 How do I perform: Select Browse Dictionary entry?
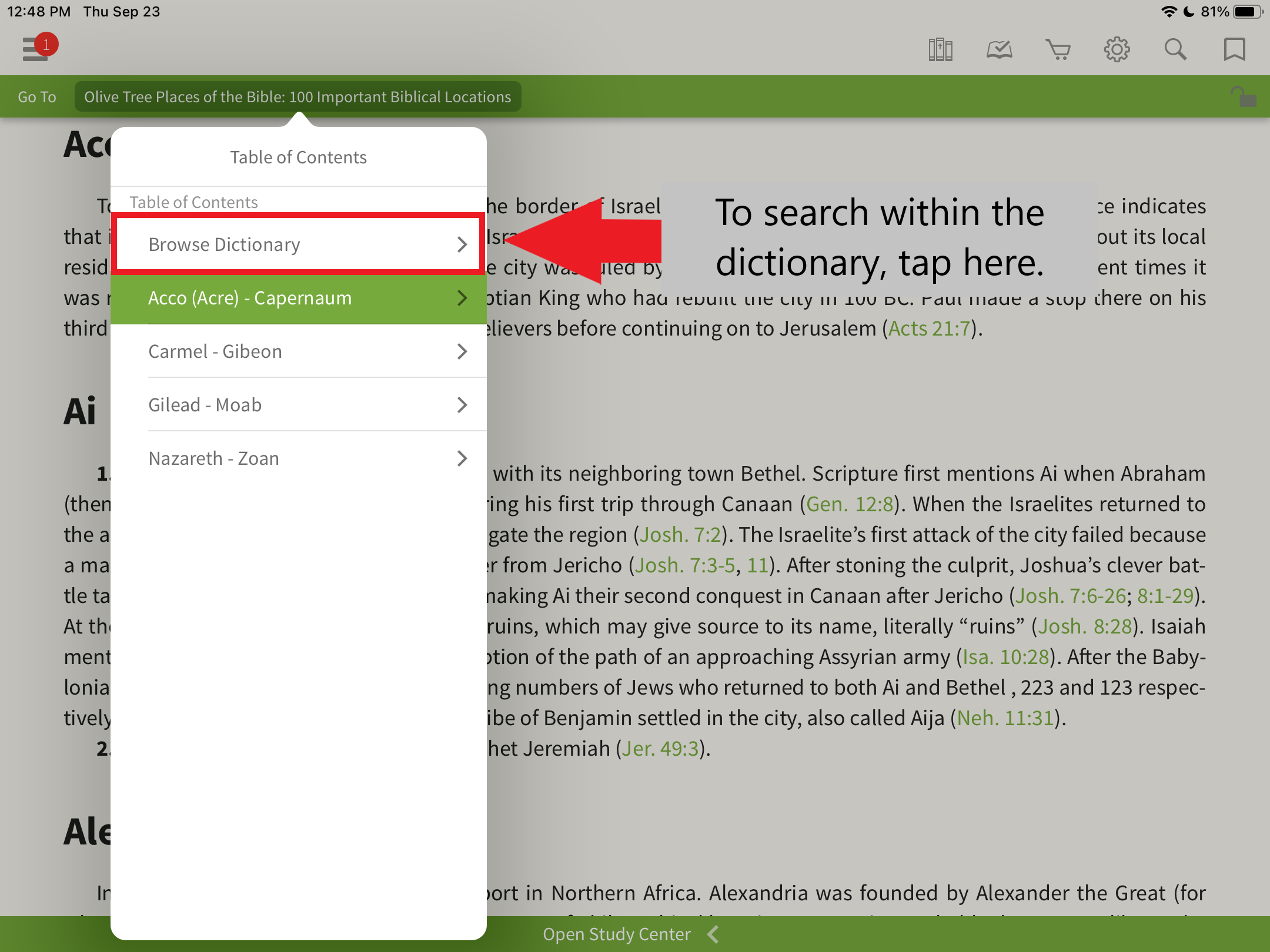tap(299, 244)
